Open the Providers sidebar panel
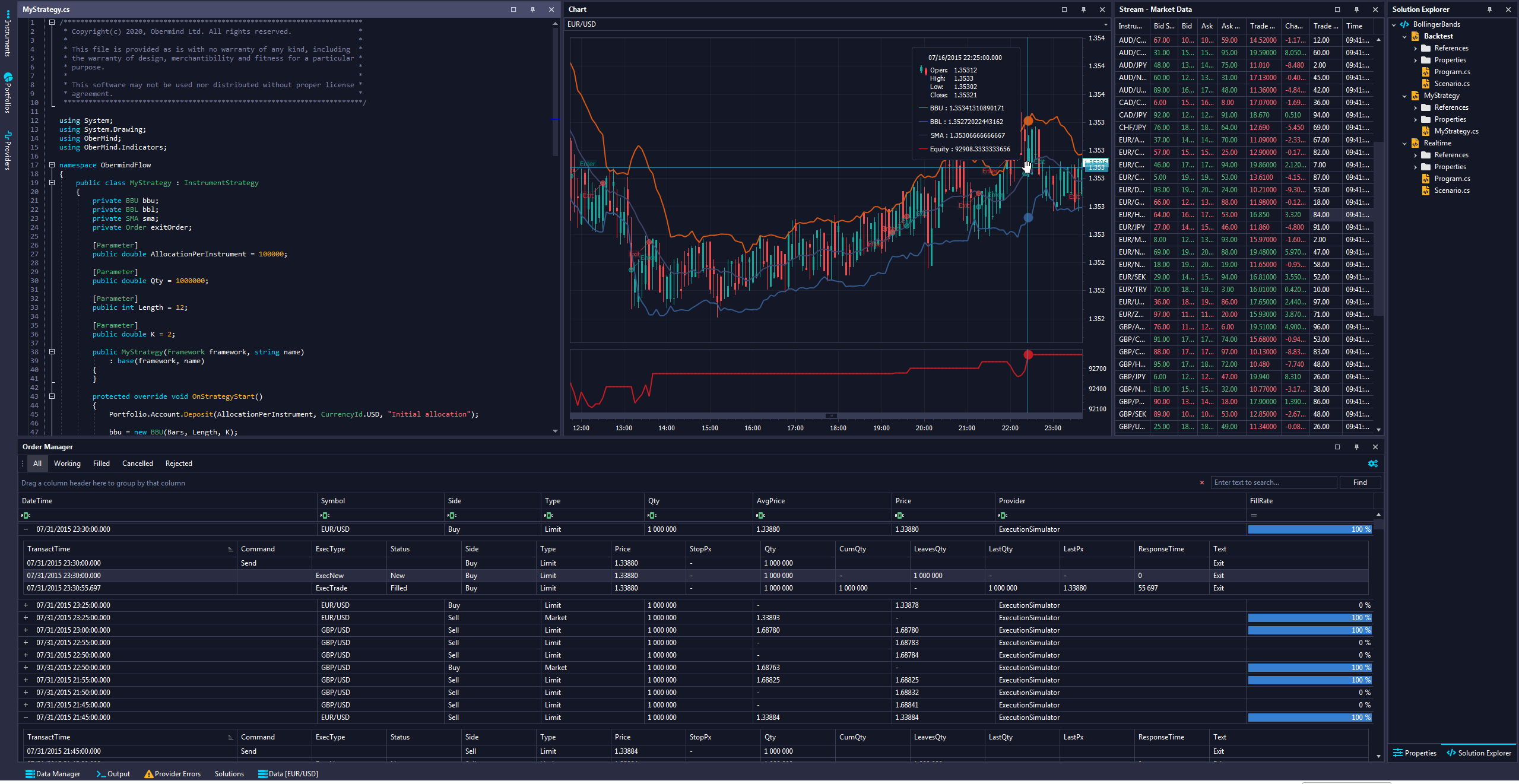This screenshot has height=784, width=1519. pyautogui.click(x=8, y=150)
